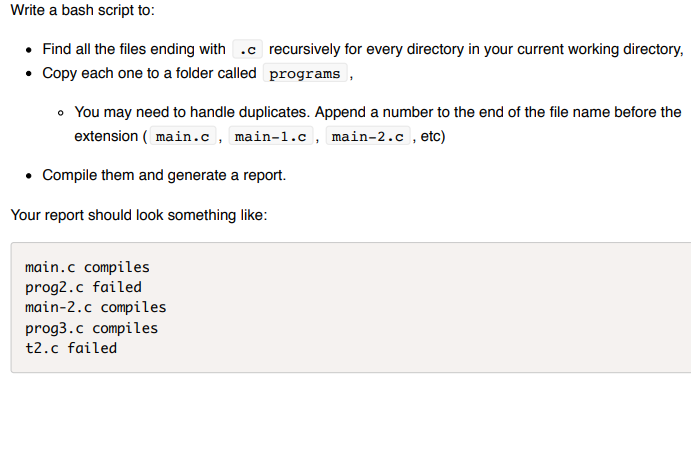Click the "main-1.c" inline code example
Screen dimensions: 691x474
(x=271, y=136)
